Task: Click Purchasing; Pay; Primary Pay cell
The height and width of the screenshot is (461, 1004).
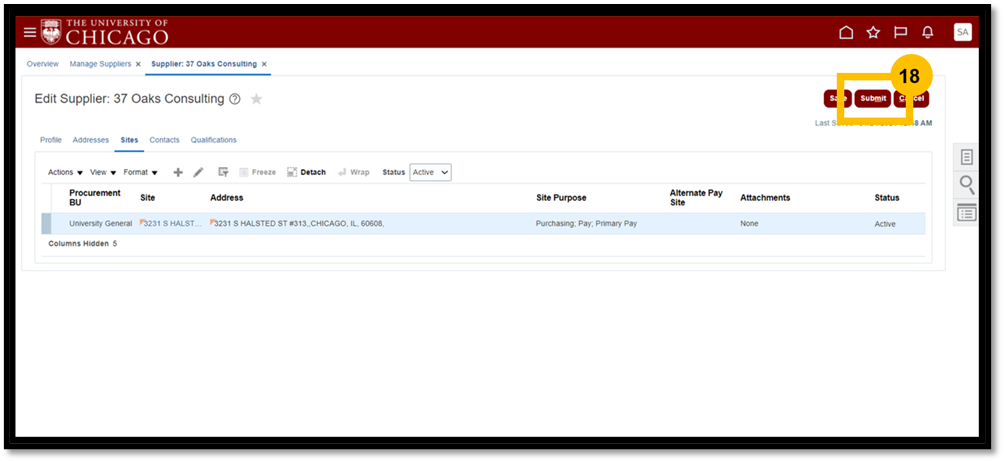Action: pyautogui.click(x=587, y=224)
